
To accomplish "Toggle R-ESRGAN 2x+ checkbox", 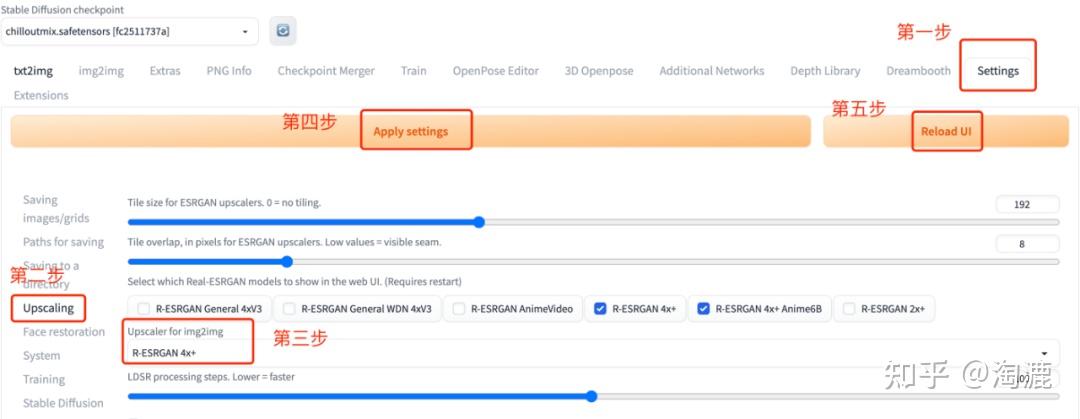I will pos(849,309).
